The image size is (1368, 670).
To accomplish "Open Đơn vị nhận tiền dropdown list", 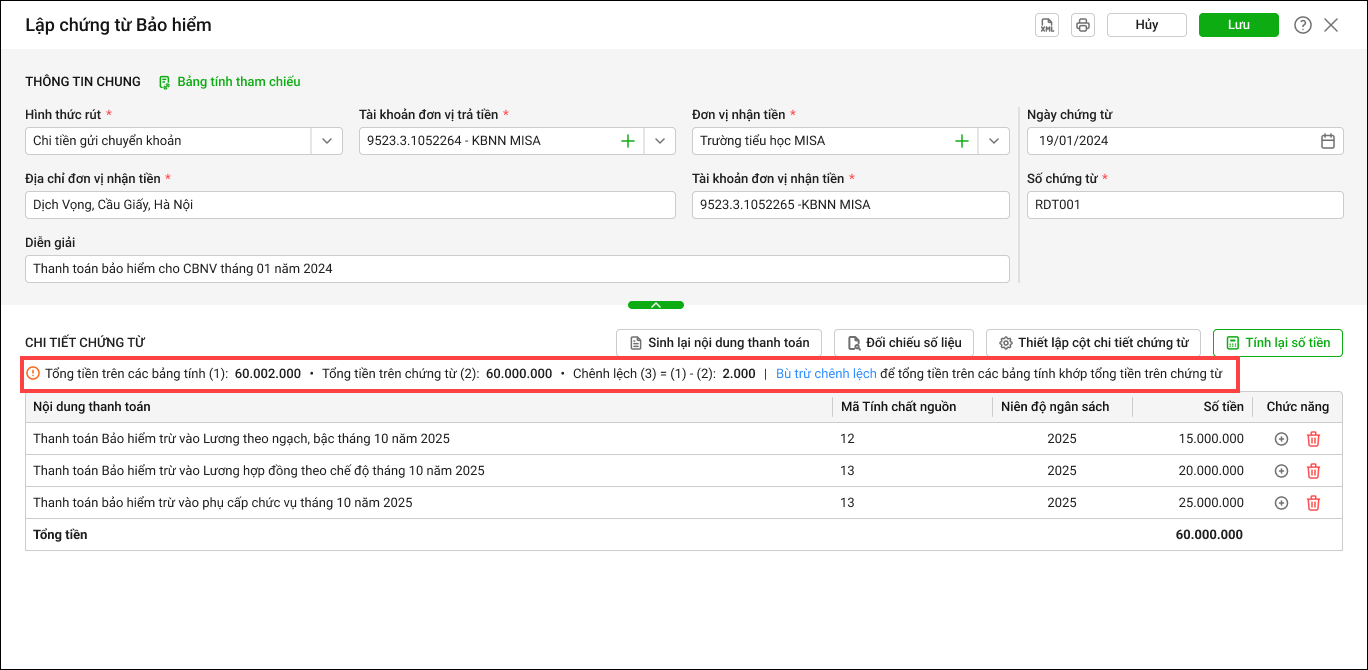I will click(993, 141).
